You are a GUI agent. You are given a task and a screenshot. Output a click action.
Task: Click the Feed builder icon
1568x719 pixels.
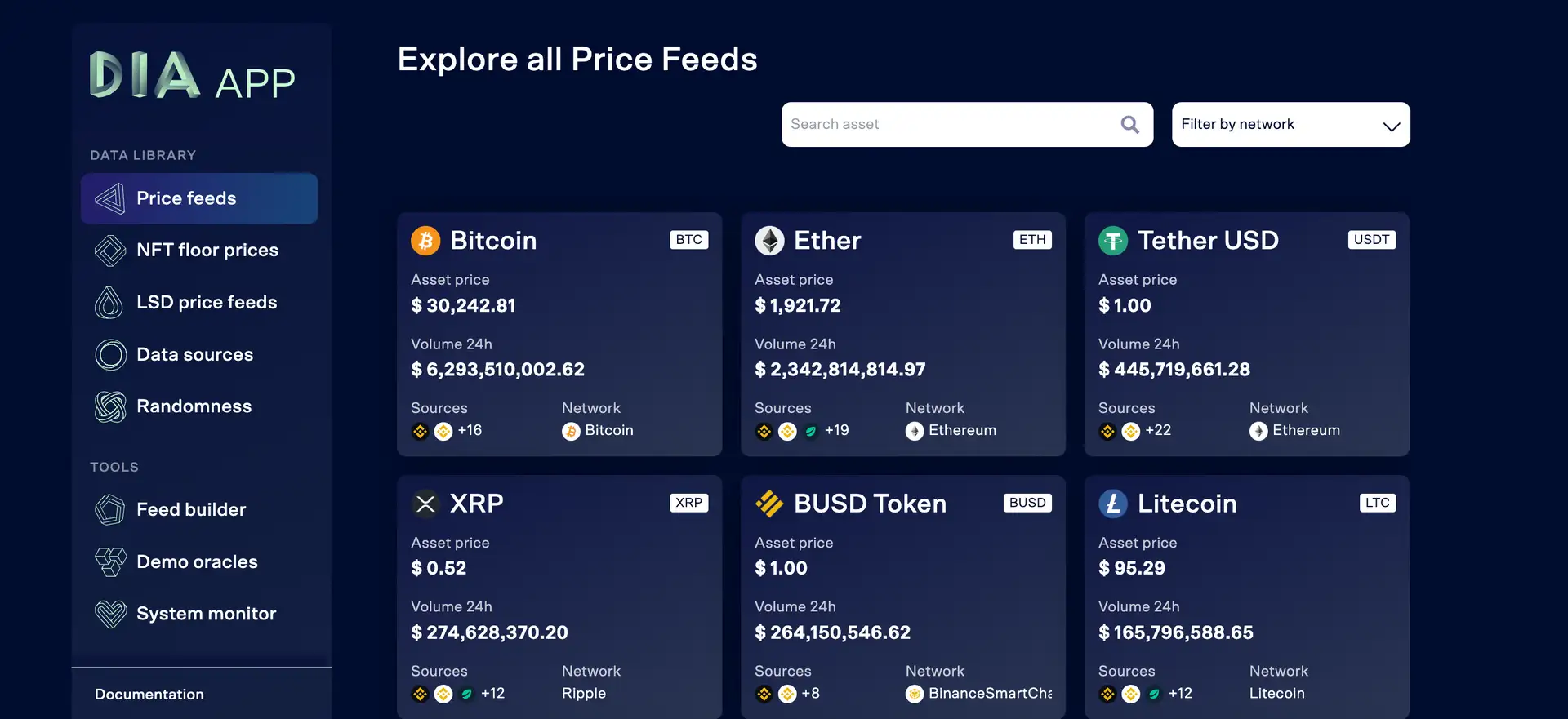tap(110, 510)
